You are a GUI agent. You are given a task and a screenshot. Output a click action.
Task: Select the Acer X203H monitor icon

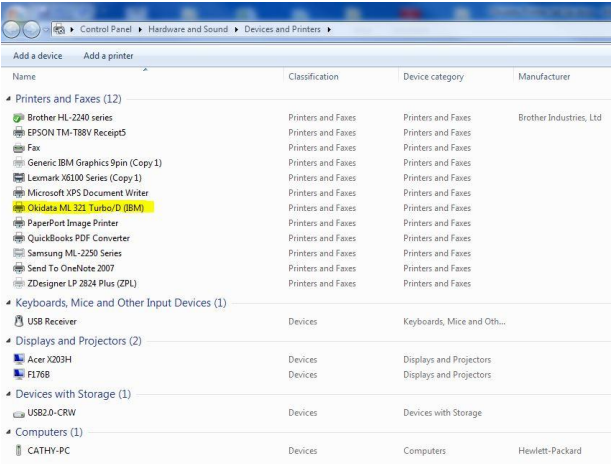click(19, 359)
